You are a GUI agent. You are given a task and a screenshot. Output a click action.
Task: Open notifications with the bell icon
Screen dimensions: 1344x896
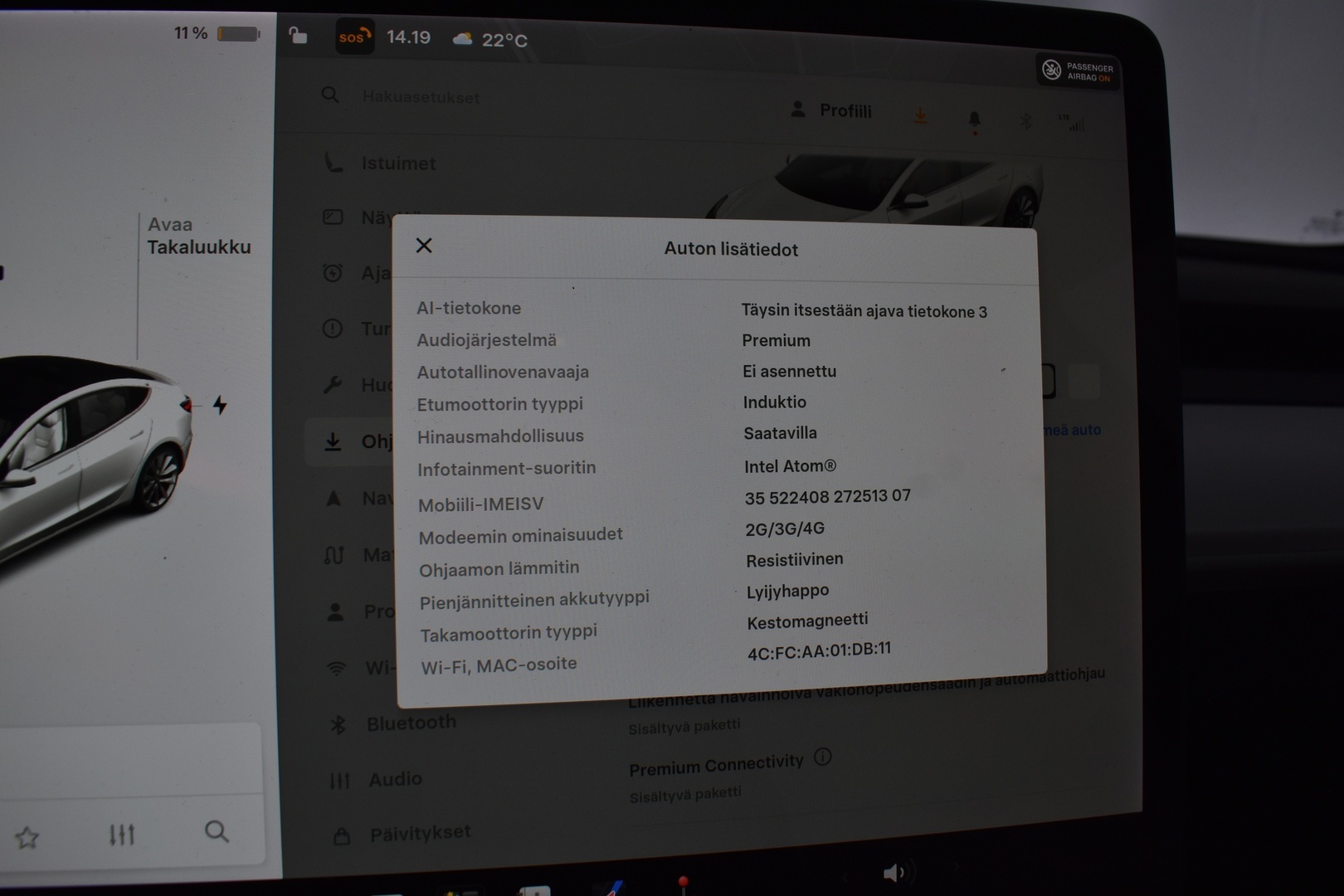(x=974, y=121)
